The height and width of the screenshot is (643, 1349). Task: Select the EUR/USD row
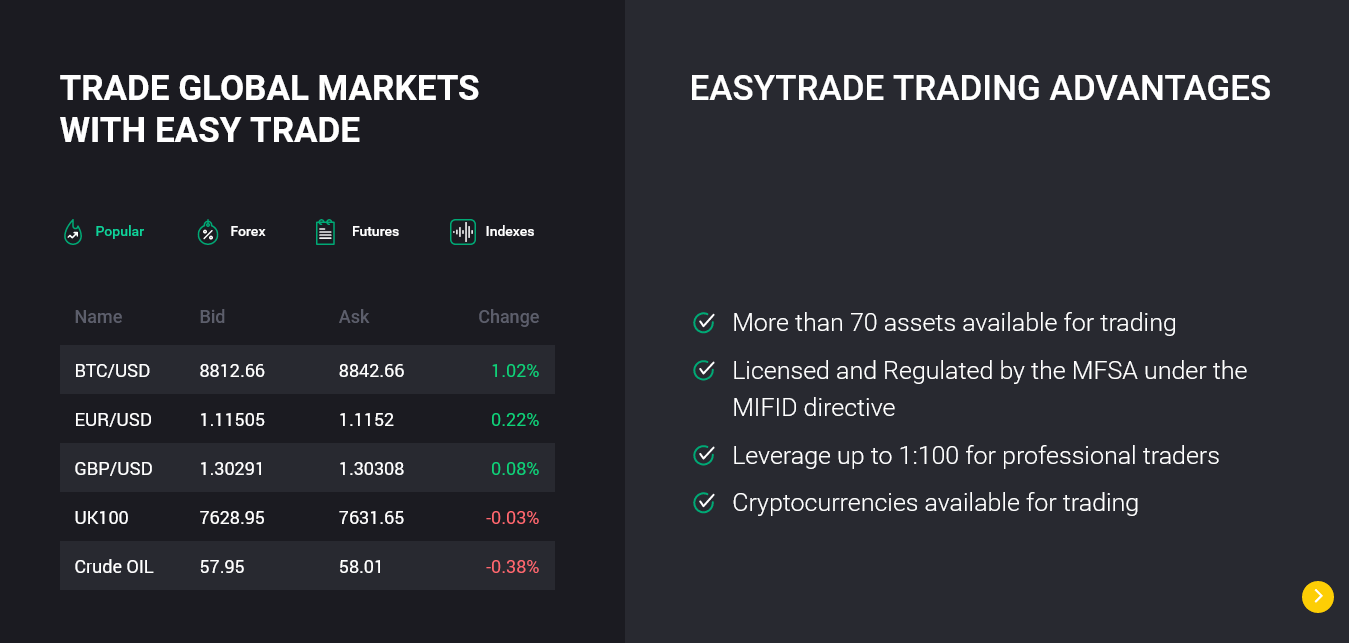click(307, 420)
